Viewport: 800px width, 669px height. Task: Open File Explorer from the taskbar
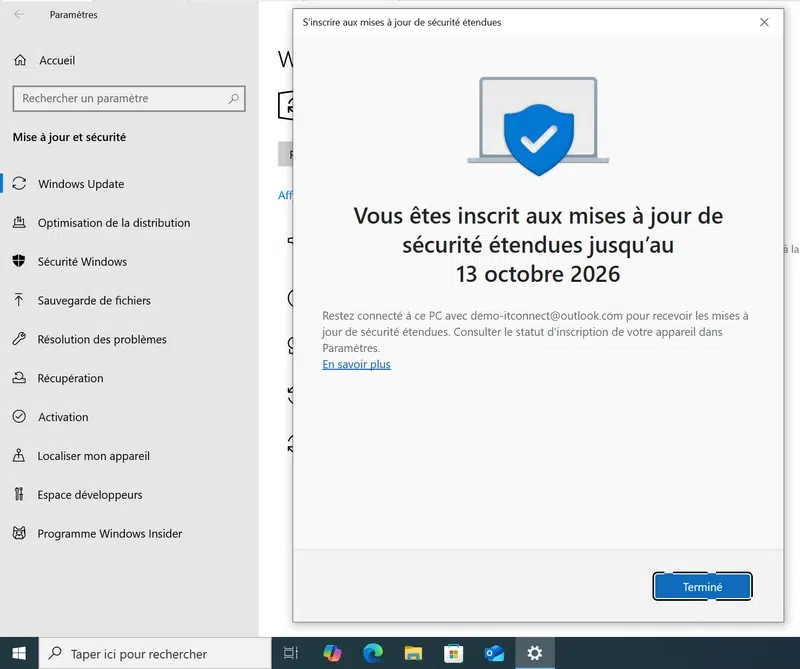[413, 653]
